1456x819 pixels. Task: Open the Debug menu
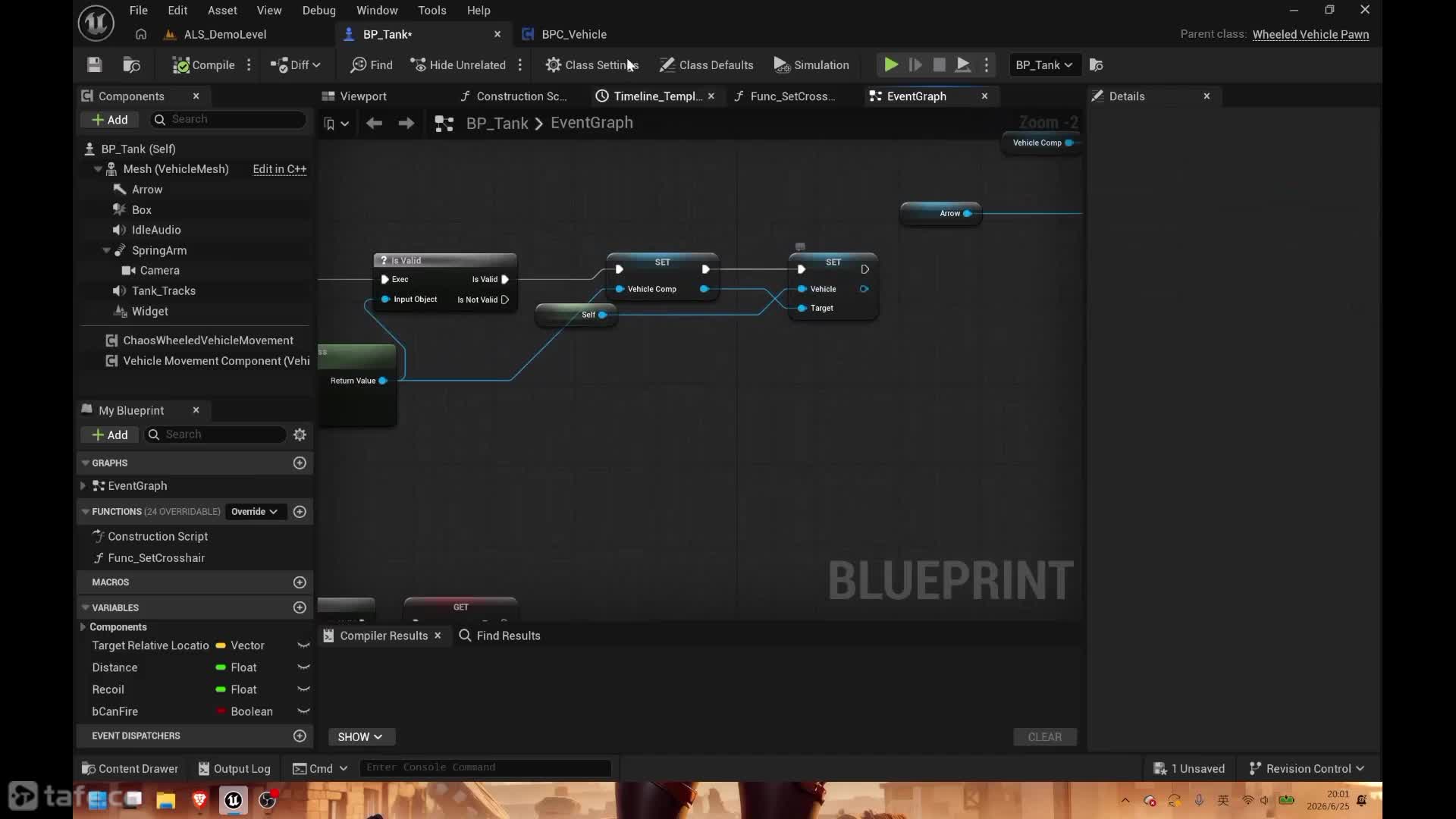click(319, 11)
